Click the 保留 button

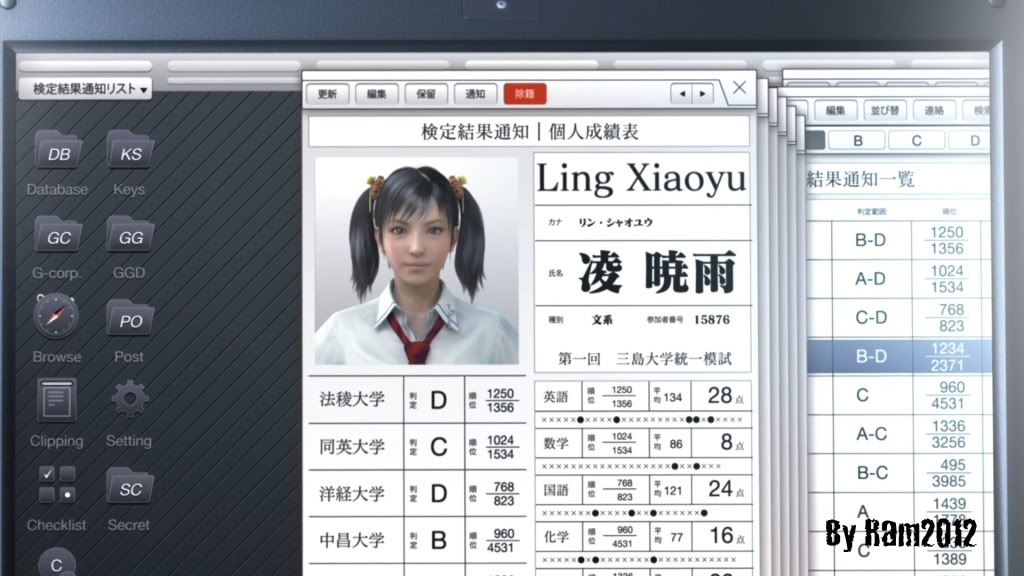(x=426, y=94)
